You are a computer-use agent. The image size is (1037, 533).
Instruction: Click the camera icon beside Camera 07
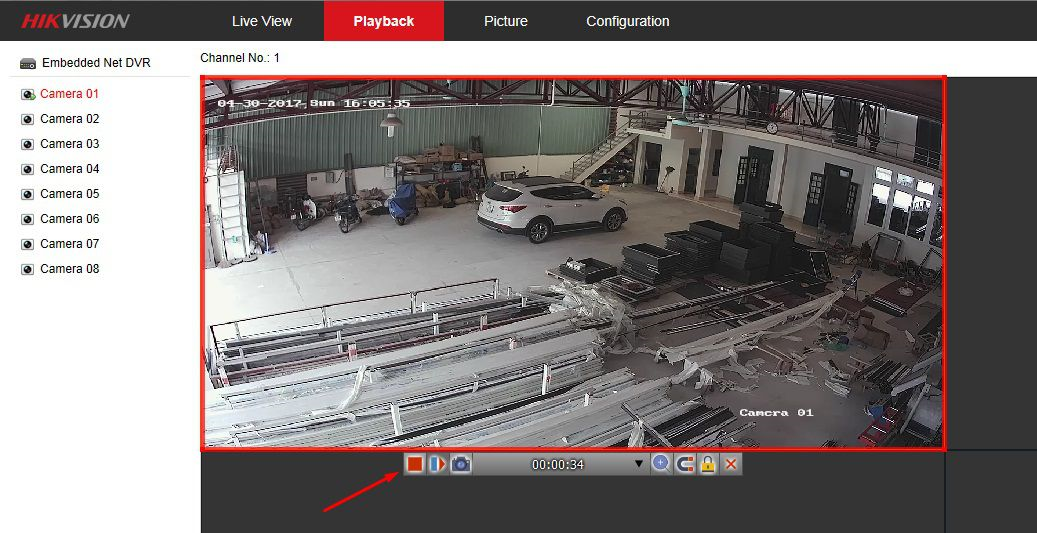(x=28, y=244)
